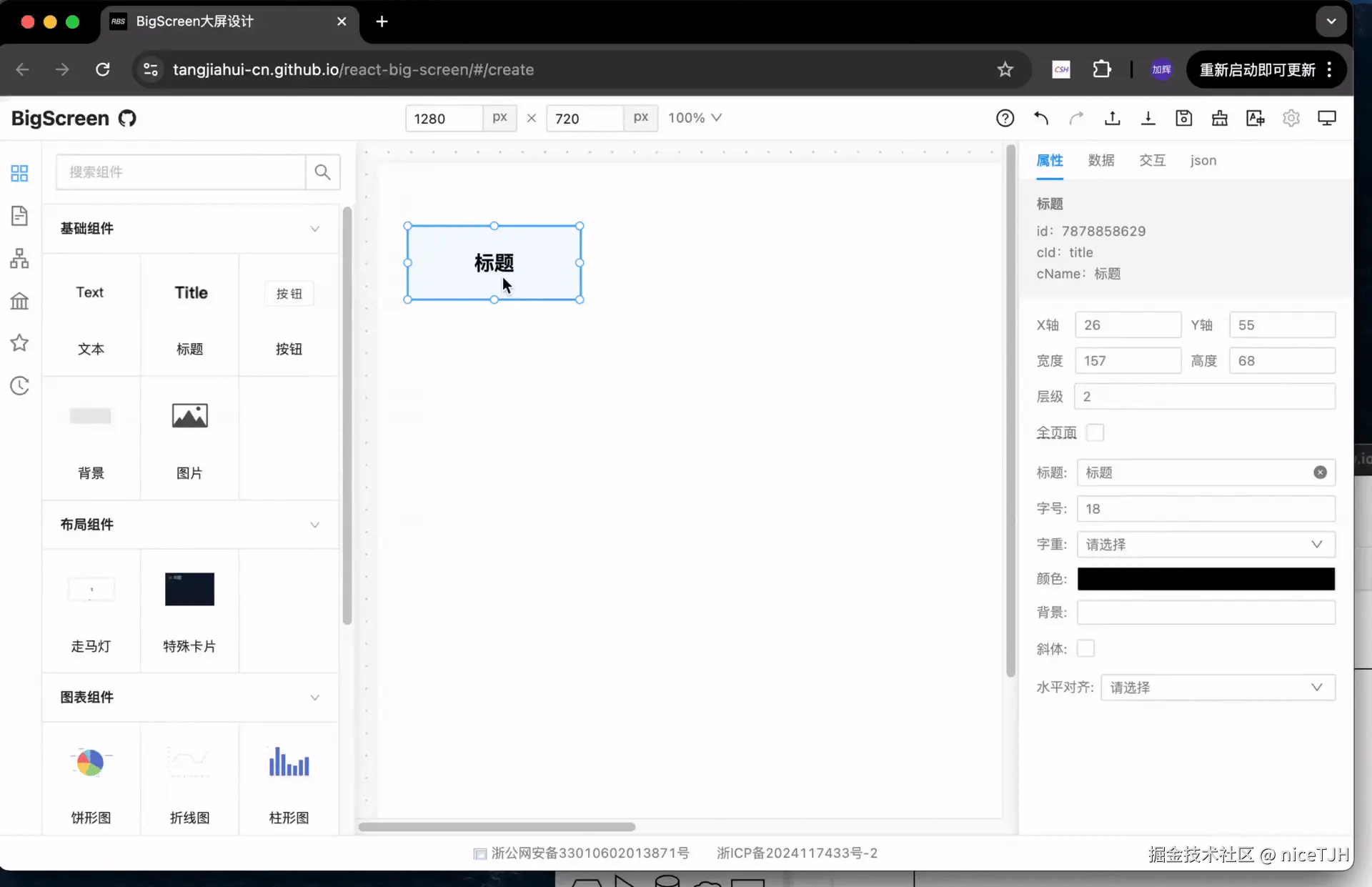The width and height of the screenshot is (1372, 887).
Task: Enable the 全页面 checkbox
Action: 1095,432
